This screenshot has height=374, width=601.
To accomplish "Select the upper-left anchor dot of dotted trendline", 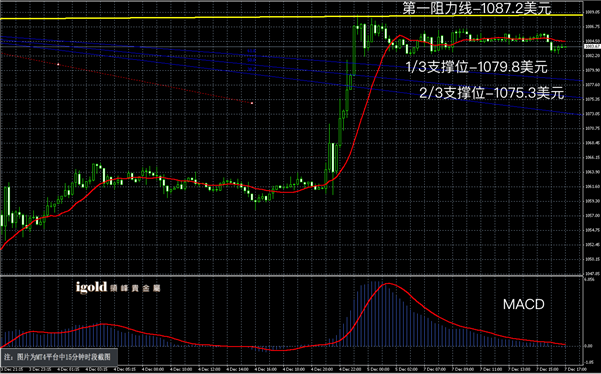I will tap(58, 64).
